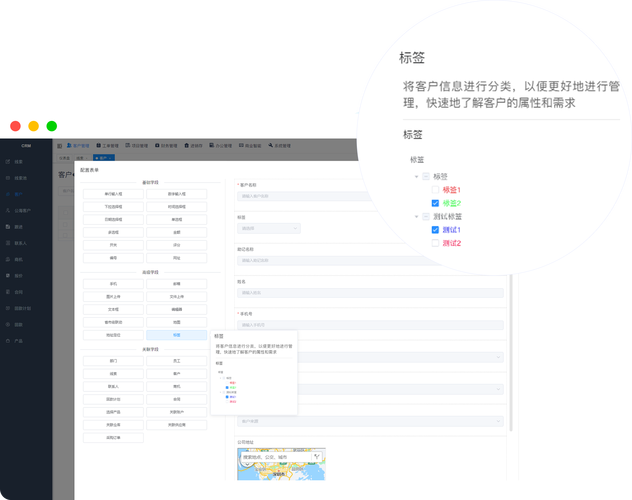This screenshot has width=632, height=500.
Task: Add a 下拉选择框 field
Action: (x=113, y=207)
